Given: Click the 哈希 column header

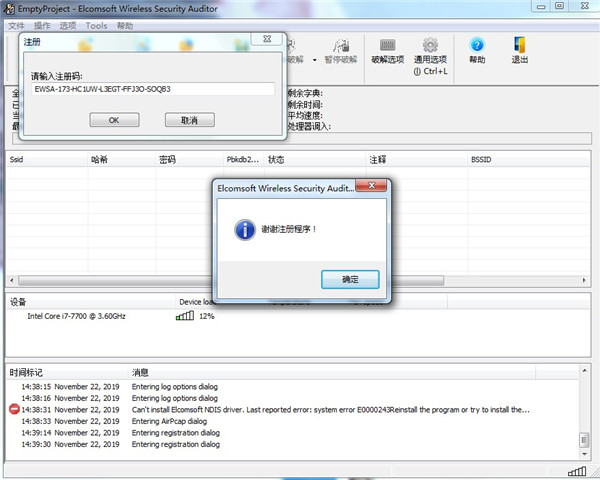Looking at the screenshot, I should (x=122, y=159).
